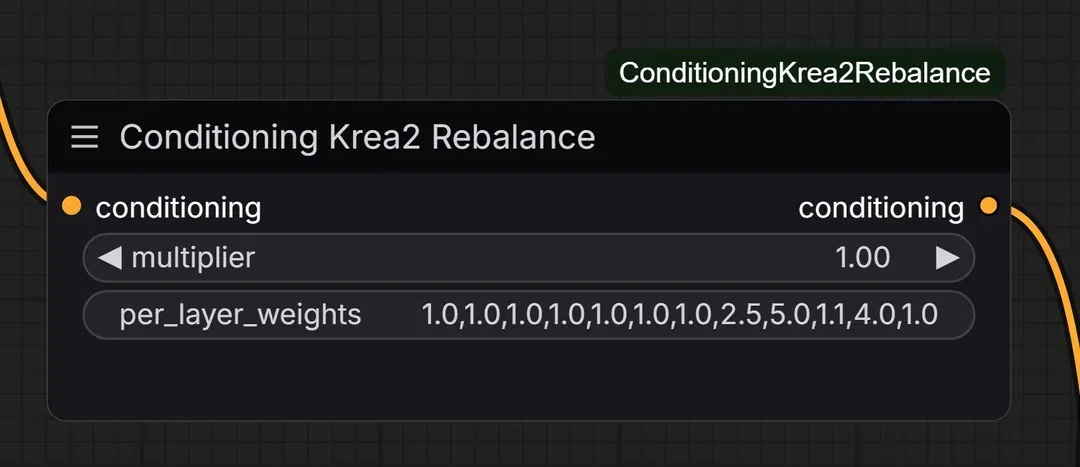Click the input conditioning label

click(x=178, y=207)
